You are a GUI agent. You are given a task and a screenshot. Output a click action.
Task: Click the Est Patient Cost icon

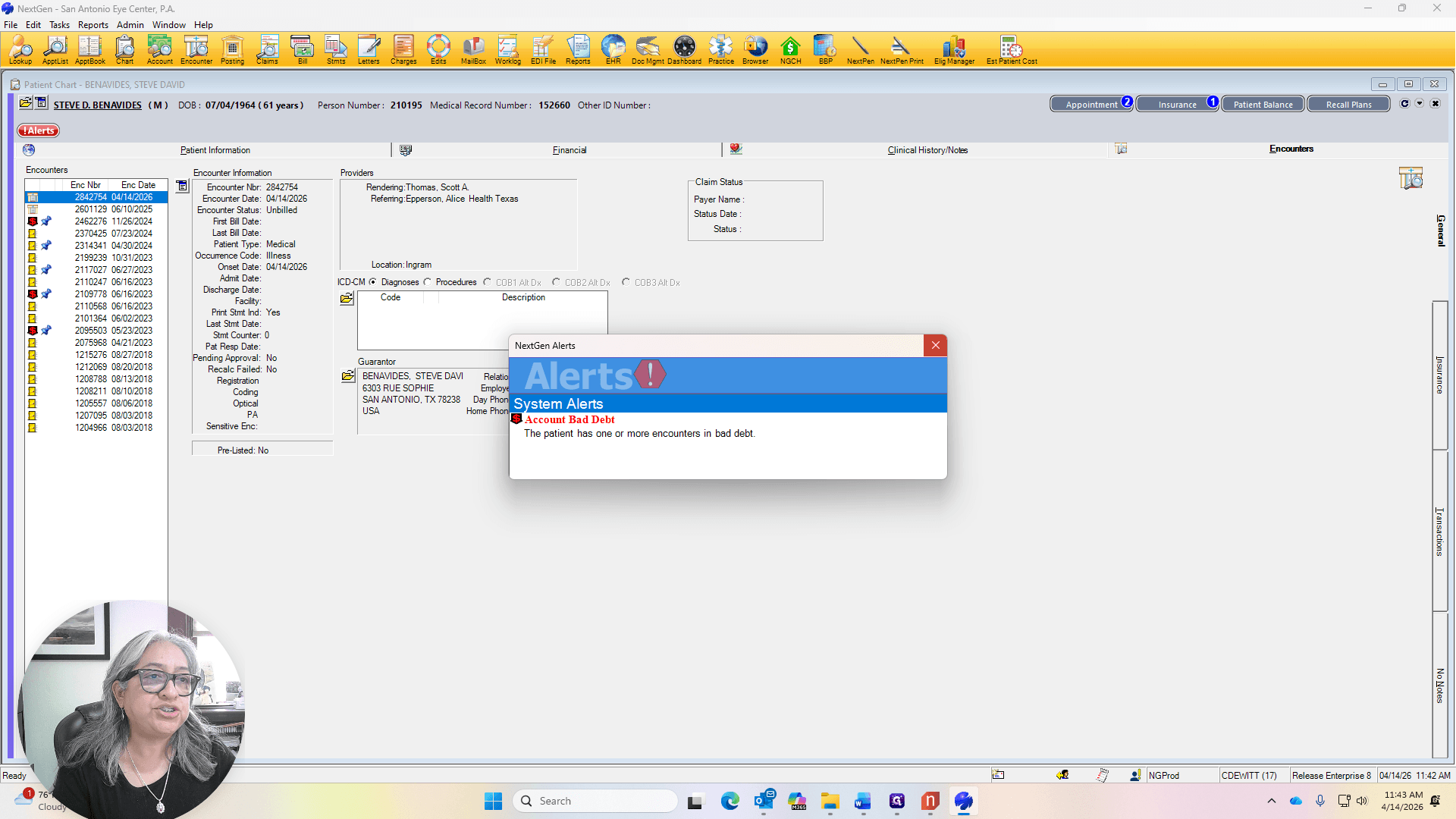click(x=1012, y=50)
